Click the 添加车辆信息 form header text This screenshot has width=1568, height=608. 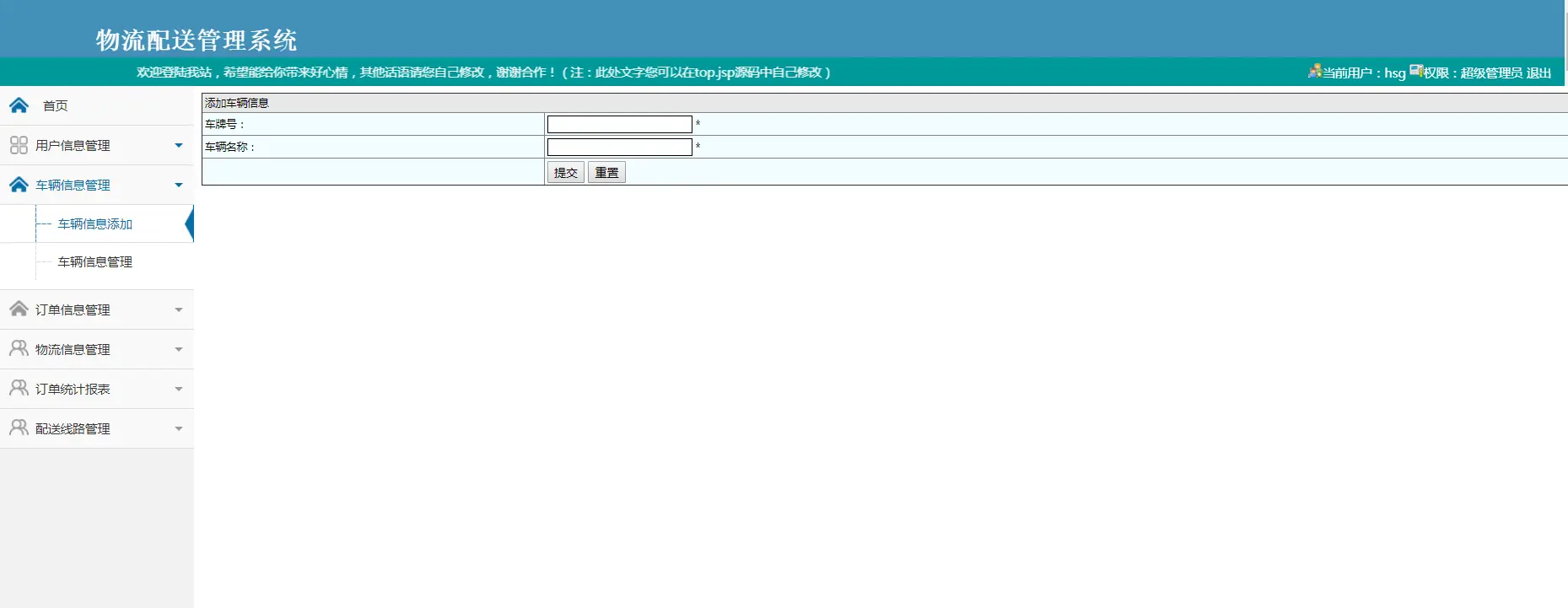pos(237,103)
